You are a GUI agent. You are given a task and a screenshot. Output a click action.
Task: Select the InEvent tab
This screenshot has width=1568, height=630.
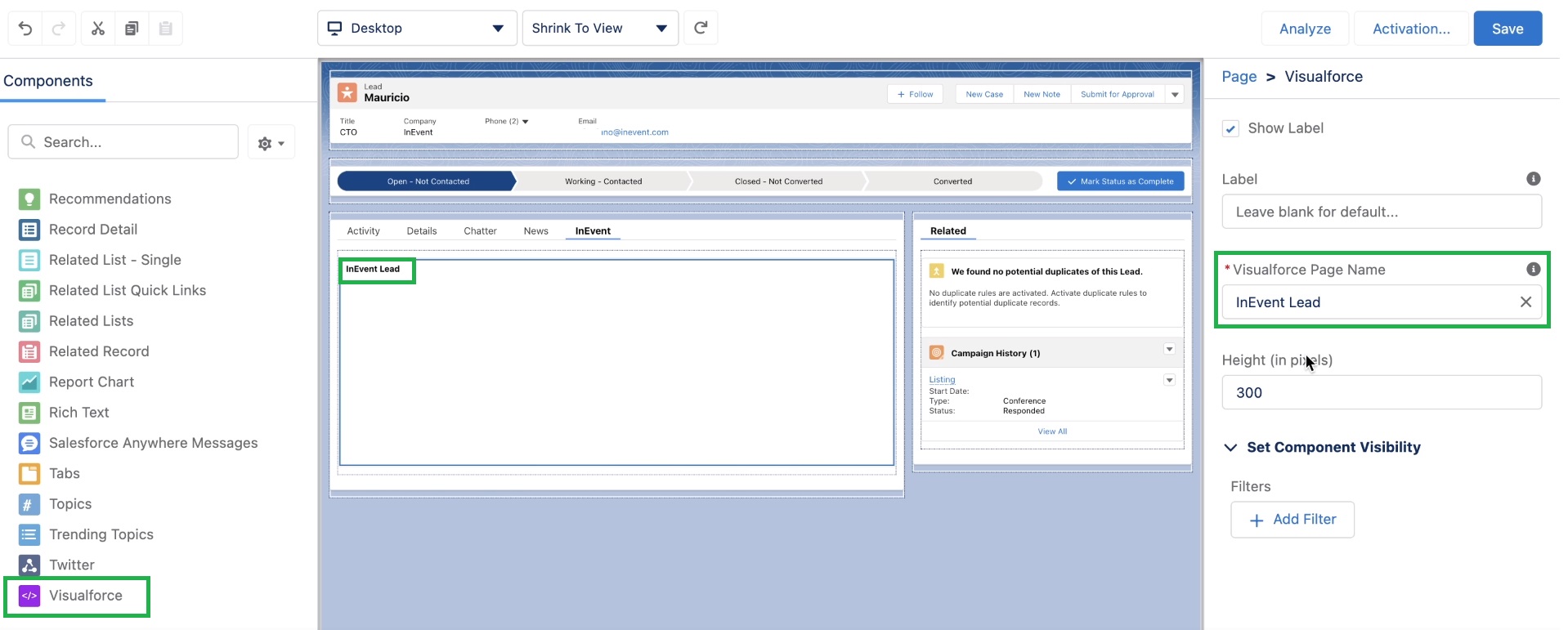pos(593,231)
